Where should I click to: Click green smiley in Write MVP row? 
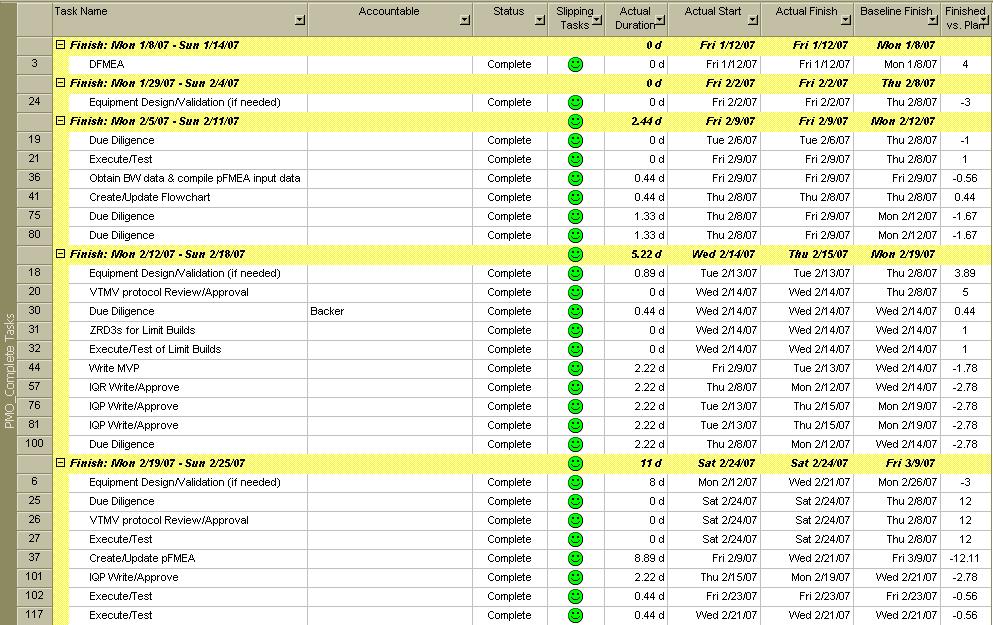point(575,368)
